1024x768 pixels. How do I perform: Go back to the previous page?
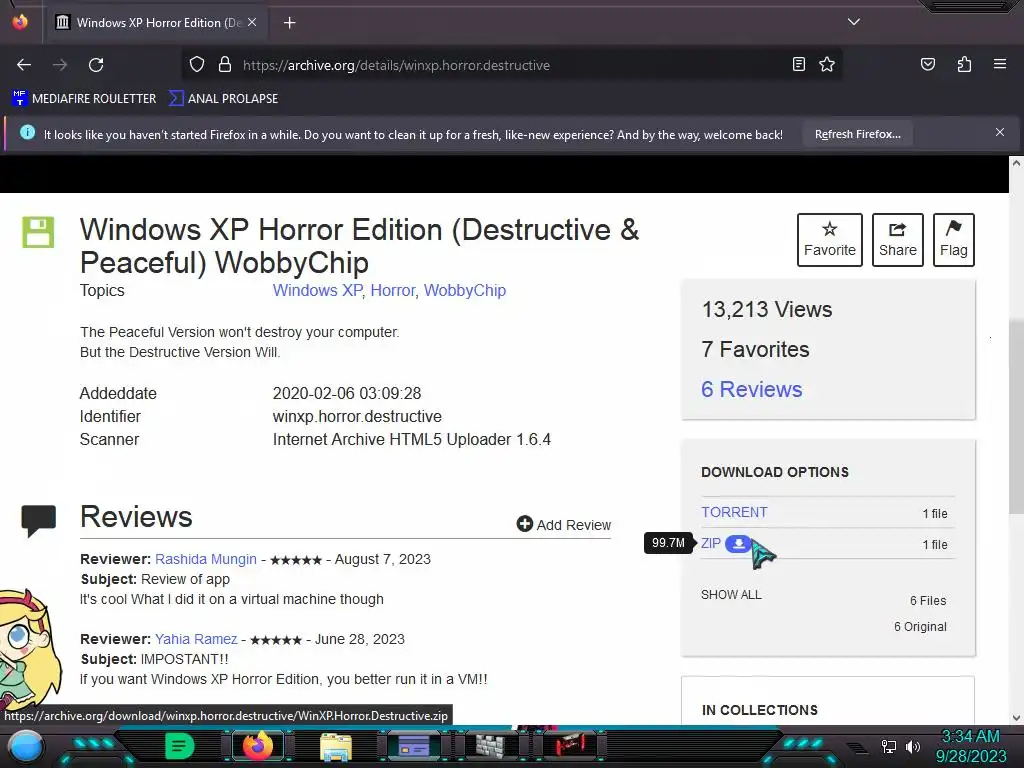[24, 65]
